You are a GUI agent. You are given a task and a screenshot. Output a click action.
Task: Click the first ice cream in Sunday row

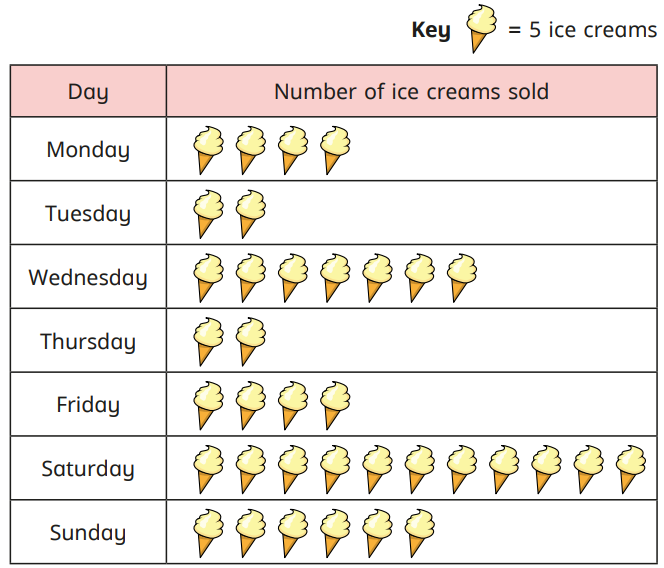[208, 532]
